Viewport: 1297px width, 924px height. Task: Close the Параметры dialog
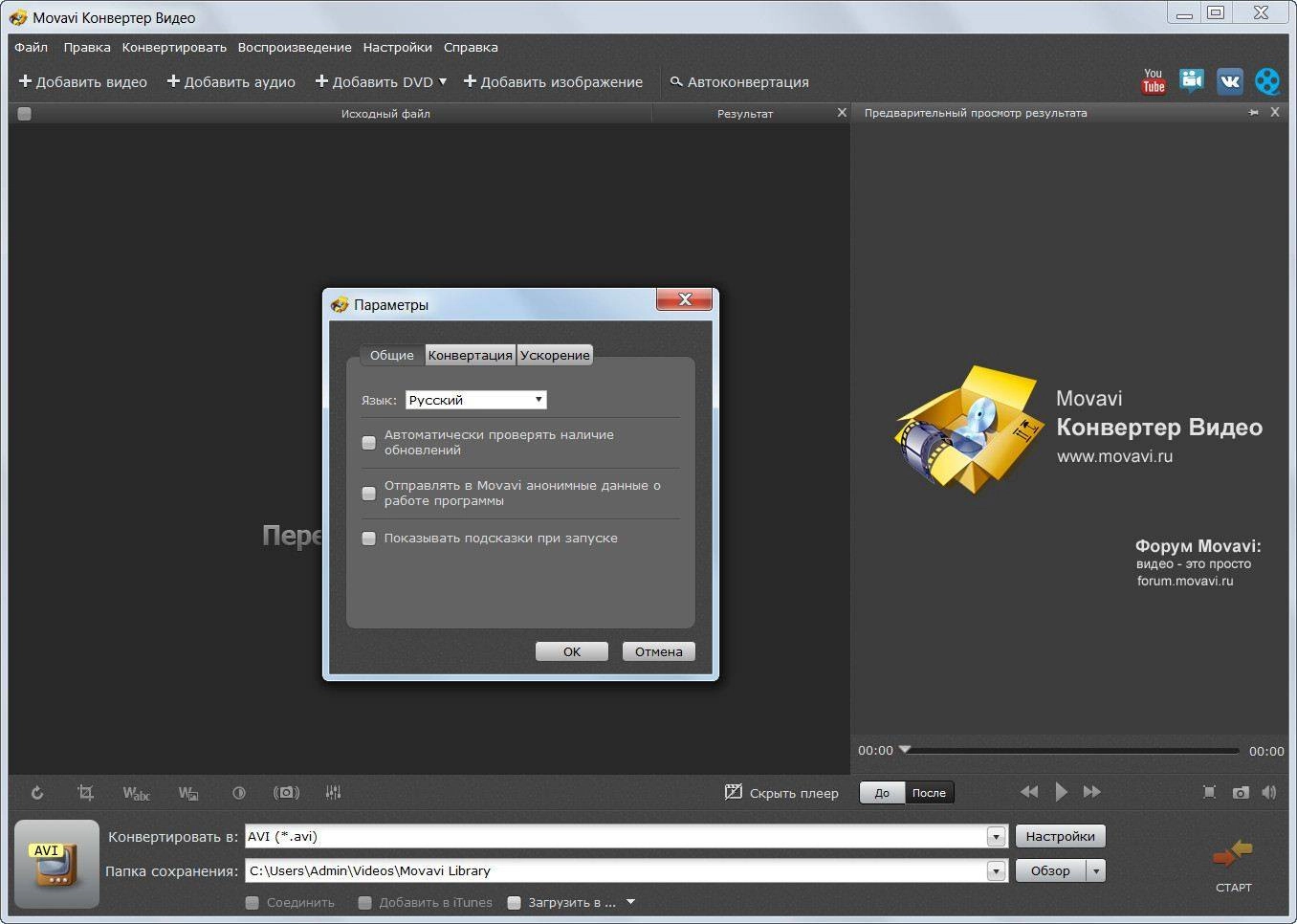[684, 299]
